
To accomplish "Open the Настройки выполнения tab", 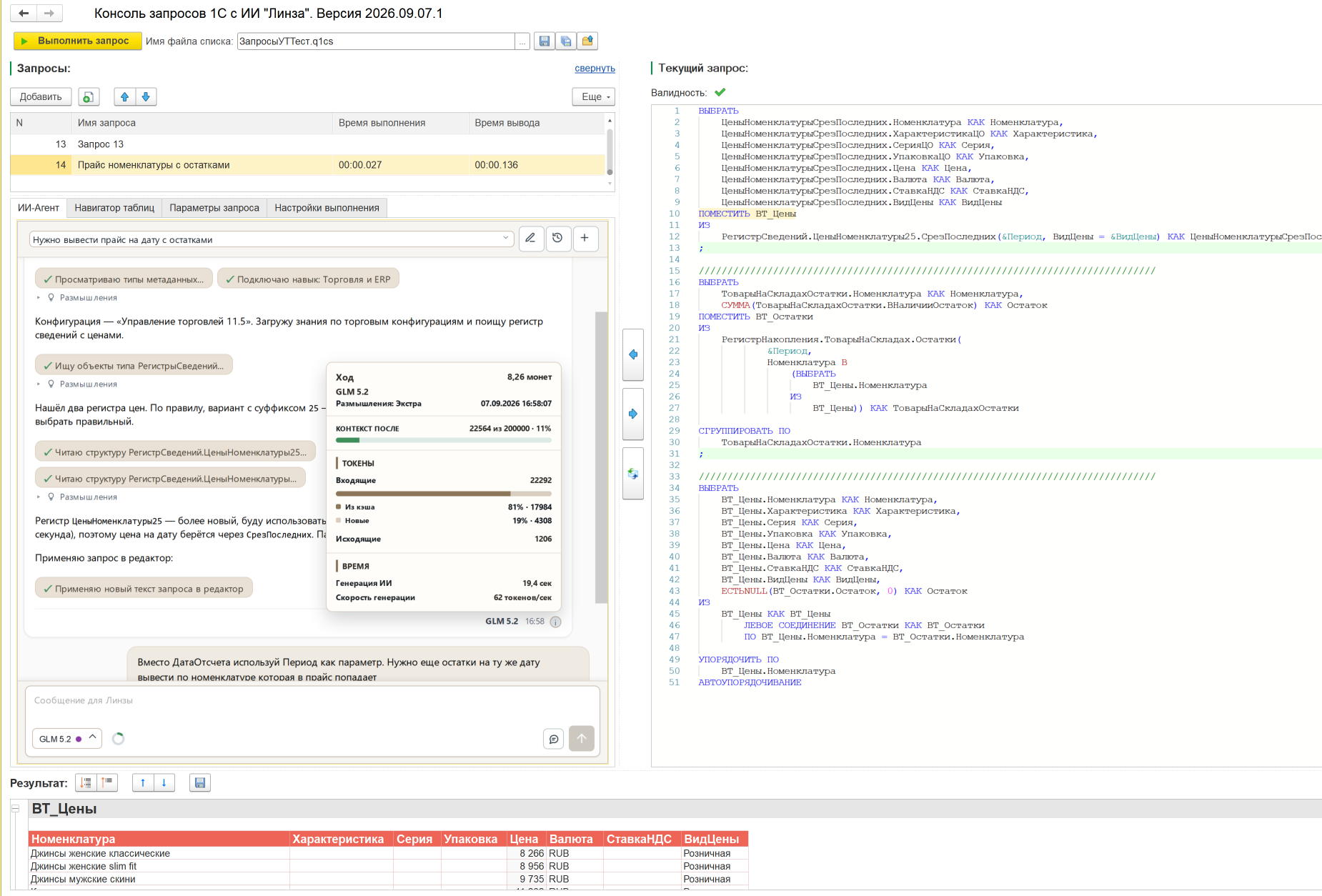I will coord(327,208).
